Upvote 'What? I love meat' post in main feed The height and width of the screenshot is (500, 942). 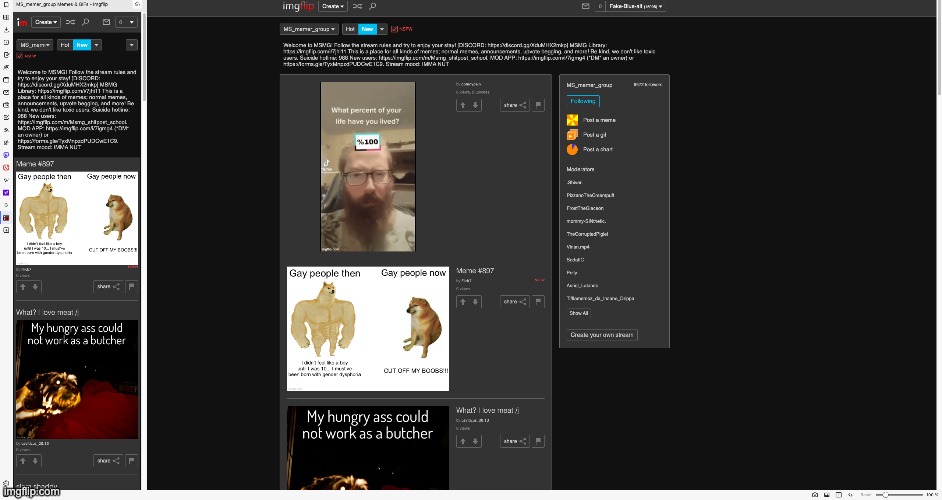463,441
